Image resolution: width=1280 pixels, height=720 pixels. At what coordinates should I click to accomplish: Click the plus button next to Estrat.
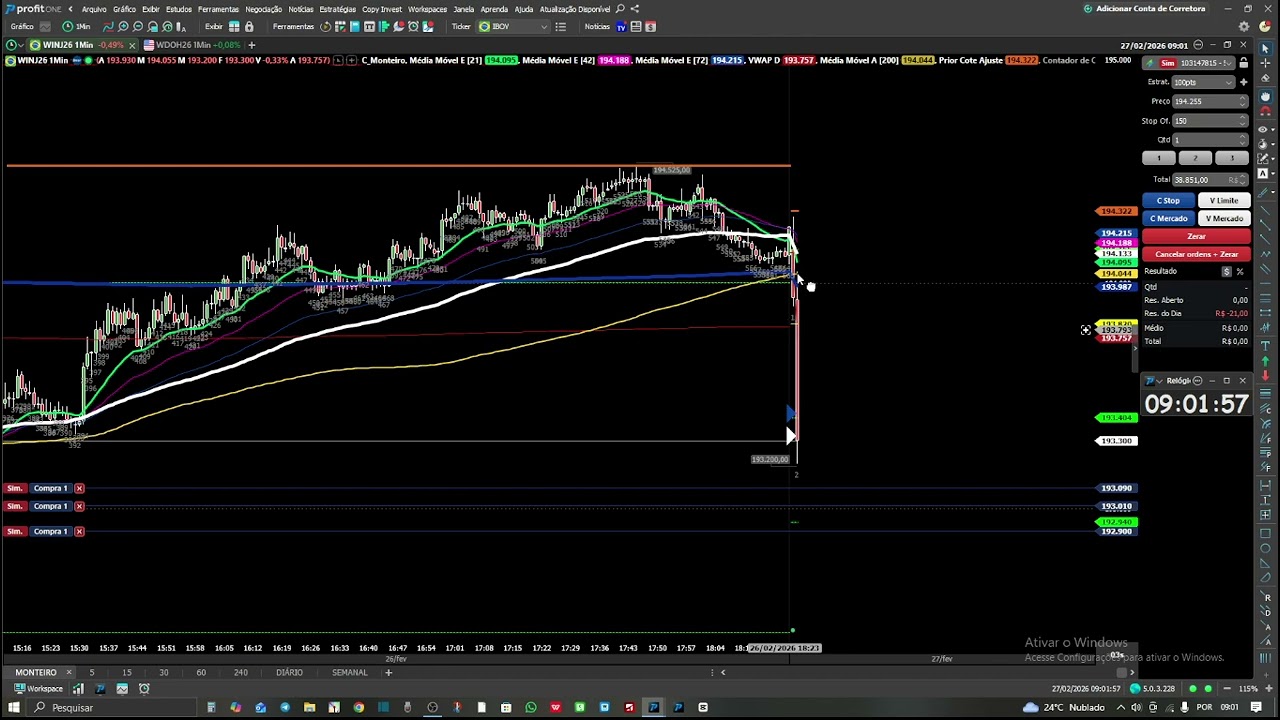click(x=1243, y=82)
